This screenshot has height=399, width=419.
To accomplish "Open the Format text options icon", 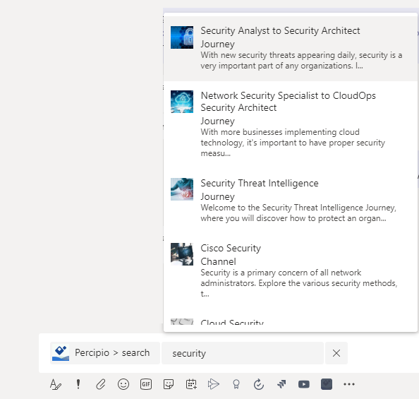I will tap(56, 384).
